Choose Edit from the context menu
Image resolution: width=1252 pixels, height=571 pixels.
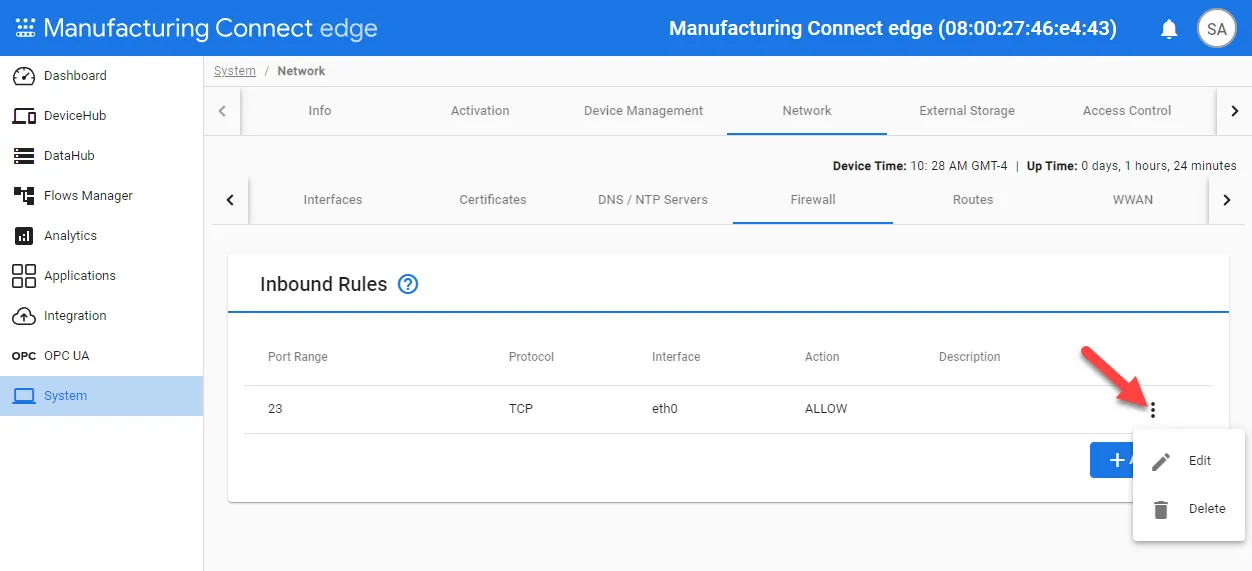tap(1189, 461)
